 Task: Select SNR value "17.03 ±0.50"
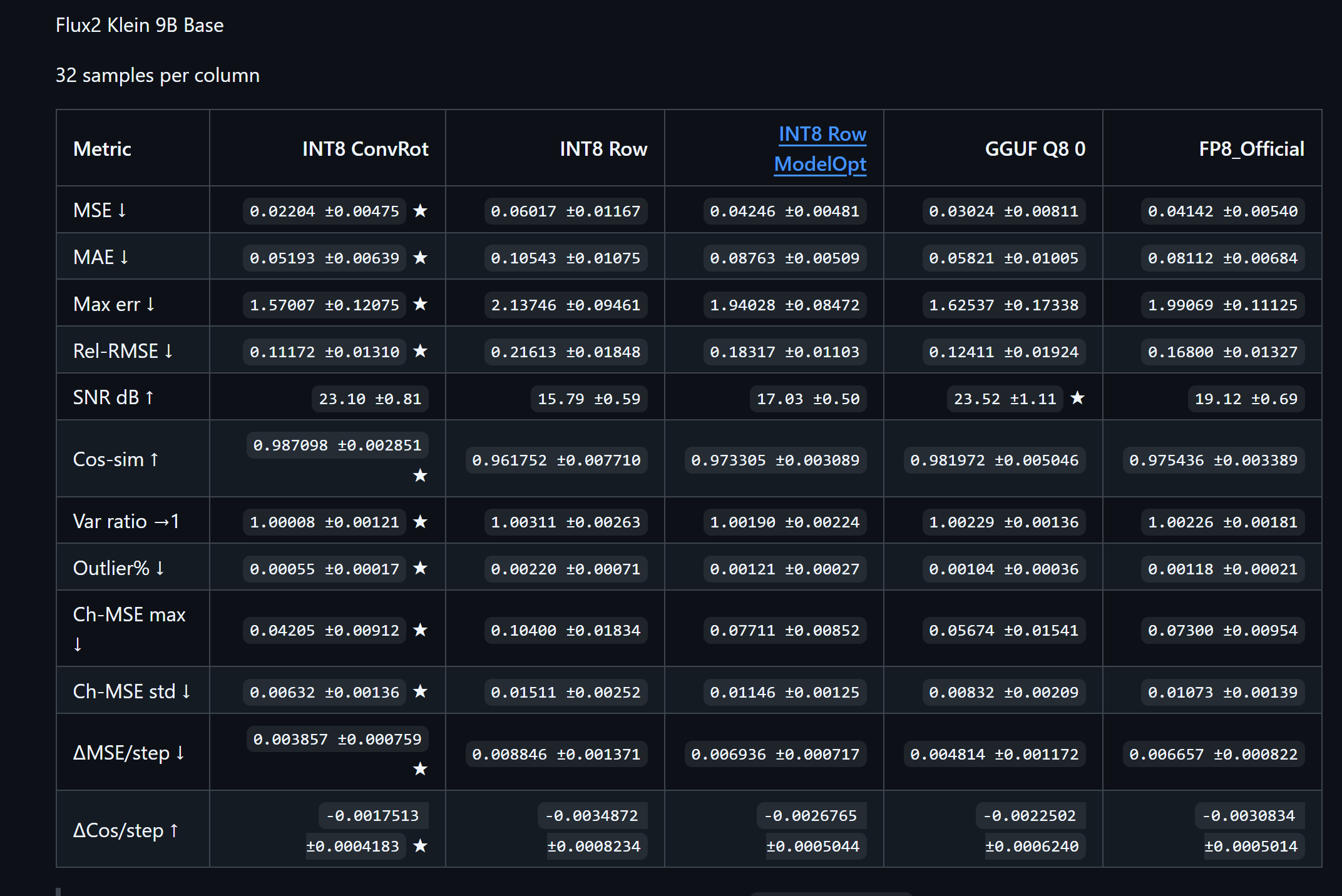[x=808, y=399]
